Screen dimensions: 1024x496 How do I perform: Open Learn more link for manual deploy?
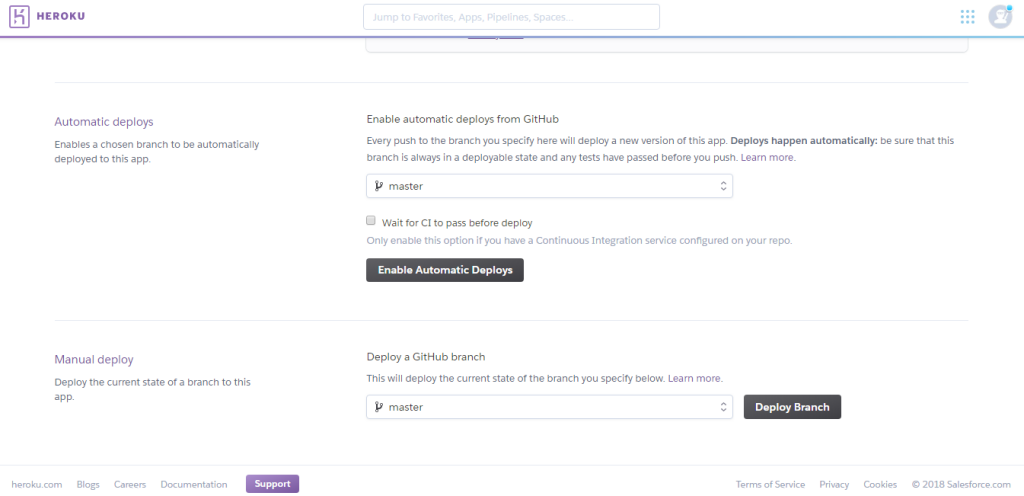click(x=694, y=378)
